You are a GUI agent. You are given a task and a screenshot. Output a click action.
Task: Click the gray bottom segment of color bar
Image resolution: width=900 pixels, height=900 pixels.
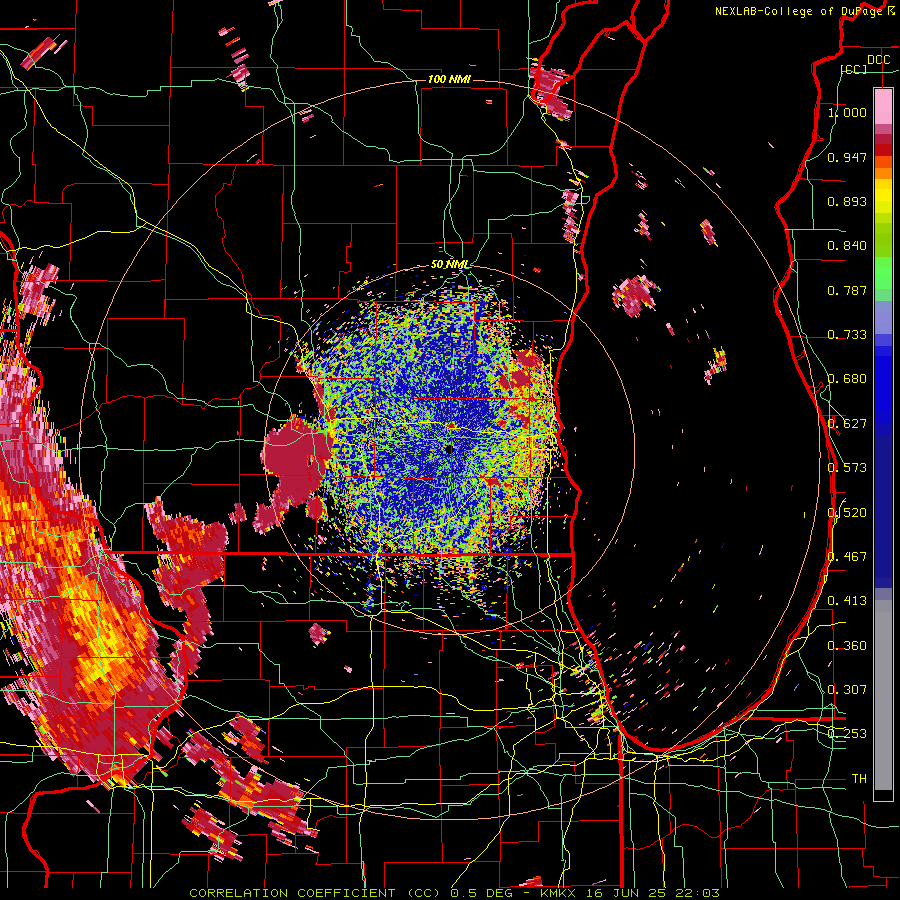coord(883,695)
